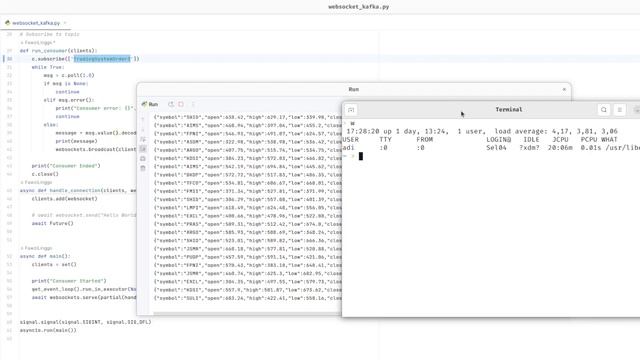This screenshot has height=360, width=640.
Task: Click the '20:06m' JCPU value in Terminal
Action: tap(560, 148)
